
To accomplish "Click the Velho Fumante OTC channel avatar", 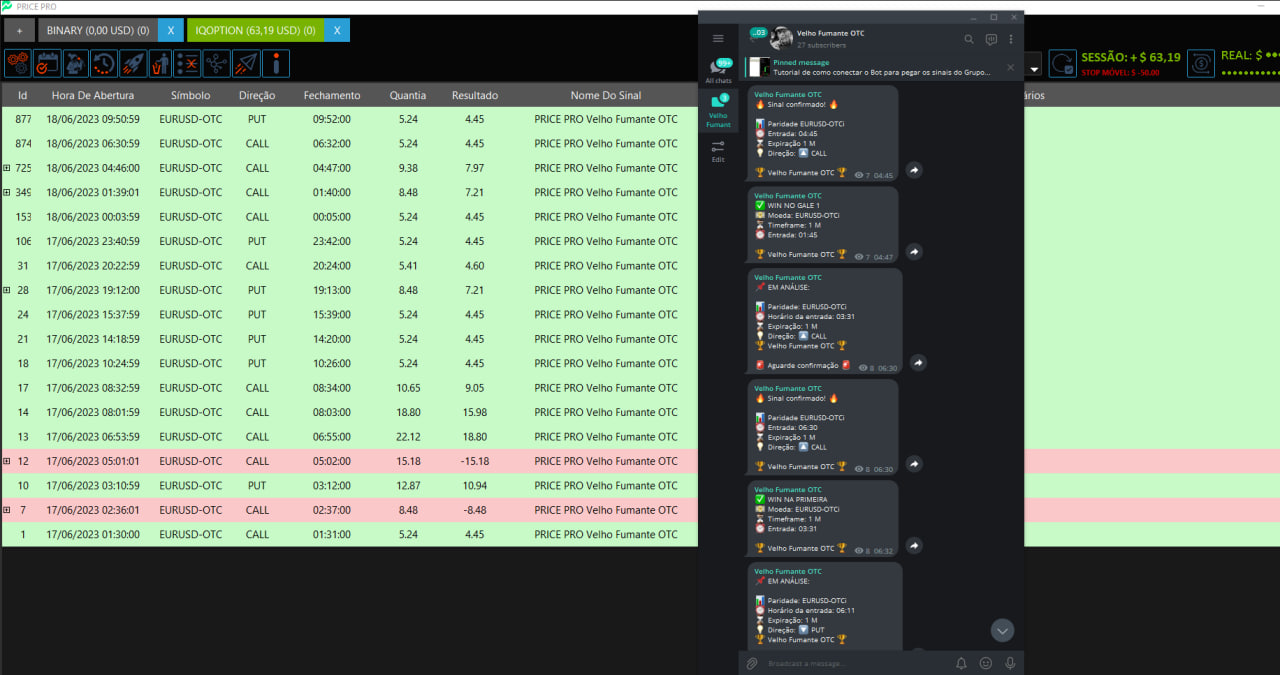I will [781, 39].
